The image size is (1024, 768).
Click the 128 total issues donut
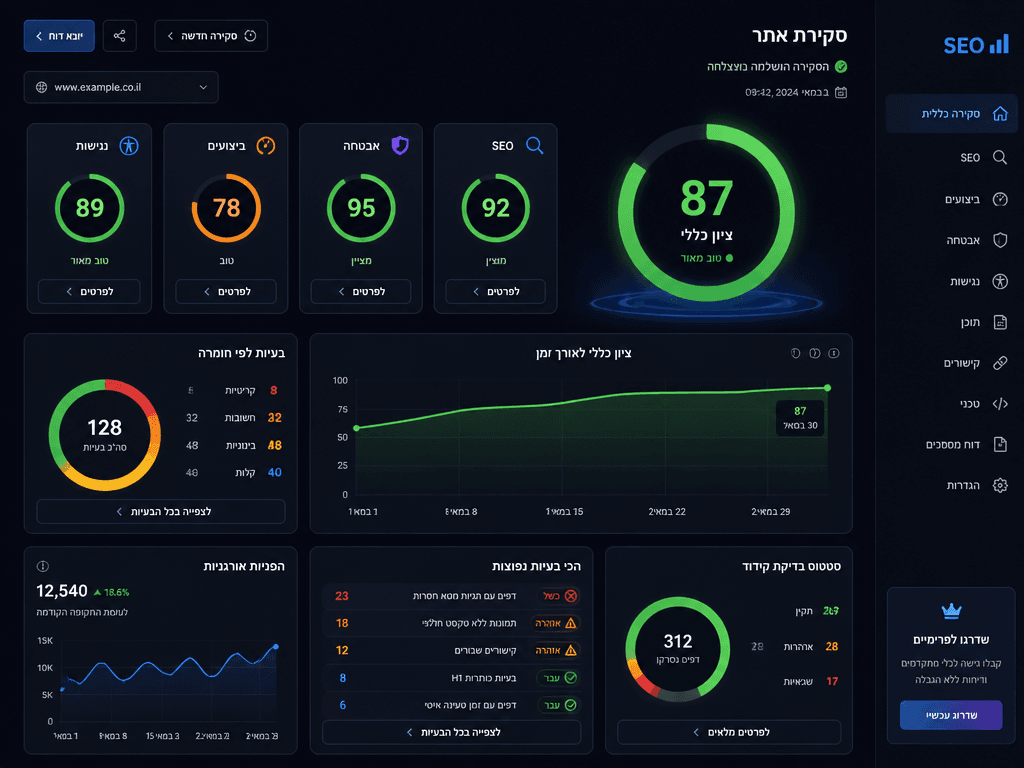[x=104, y=435]
